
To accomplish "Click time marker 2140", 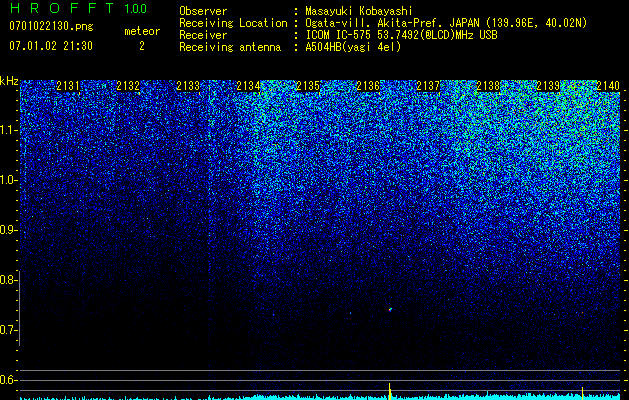I will (608, 86).
